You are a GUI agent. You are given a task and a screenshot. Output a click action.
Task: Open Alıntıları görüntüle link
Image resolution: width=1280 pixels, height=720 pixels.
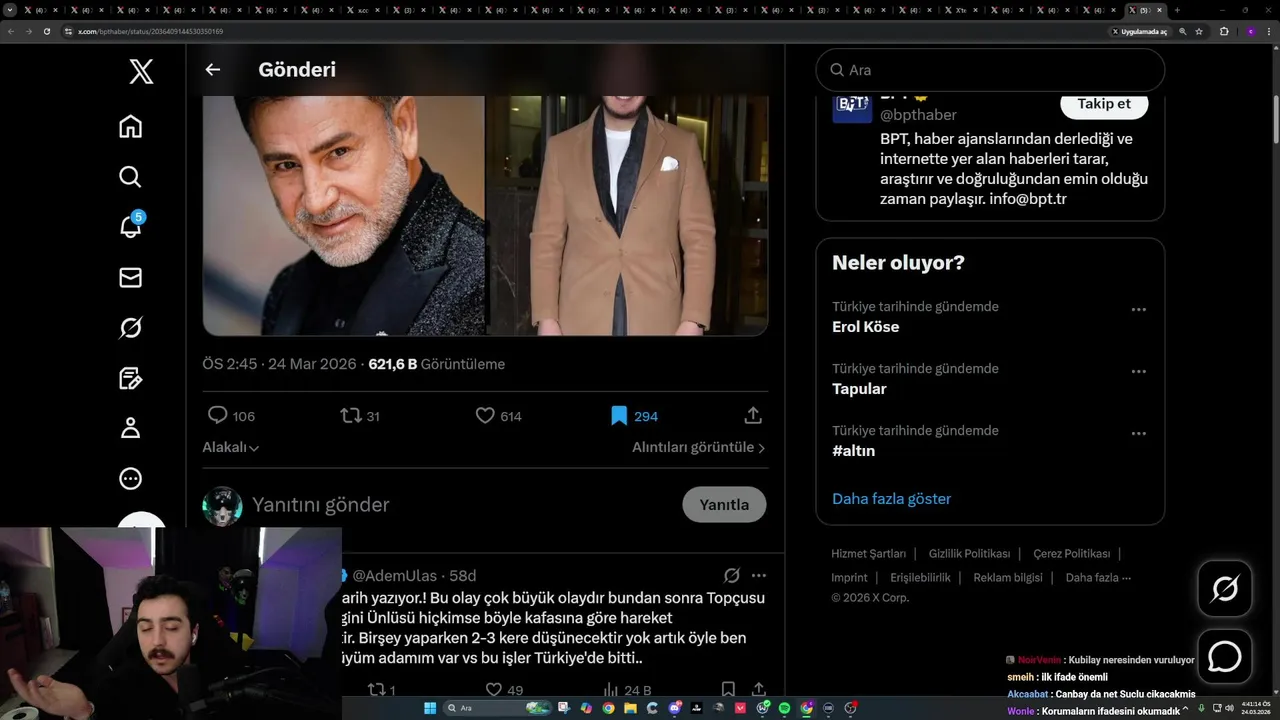click(x=698, y=447)
